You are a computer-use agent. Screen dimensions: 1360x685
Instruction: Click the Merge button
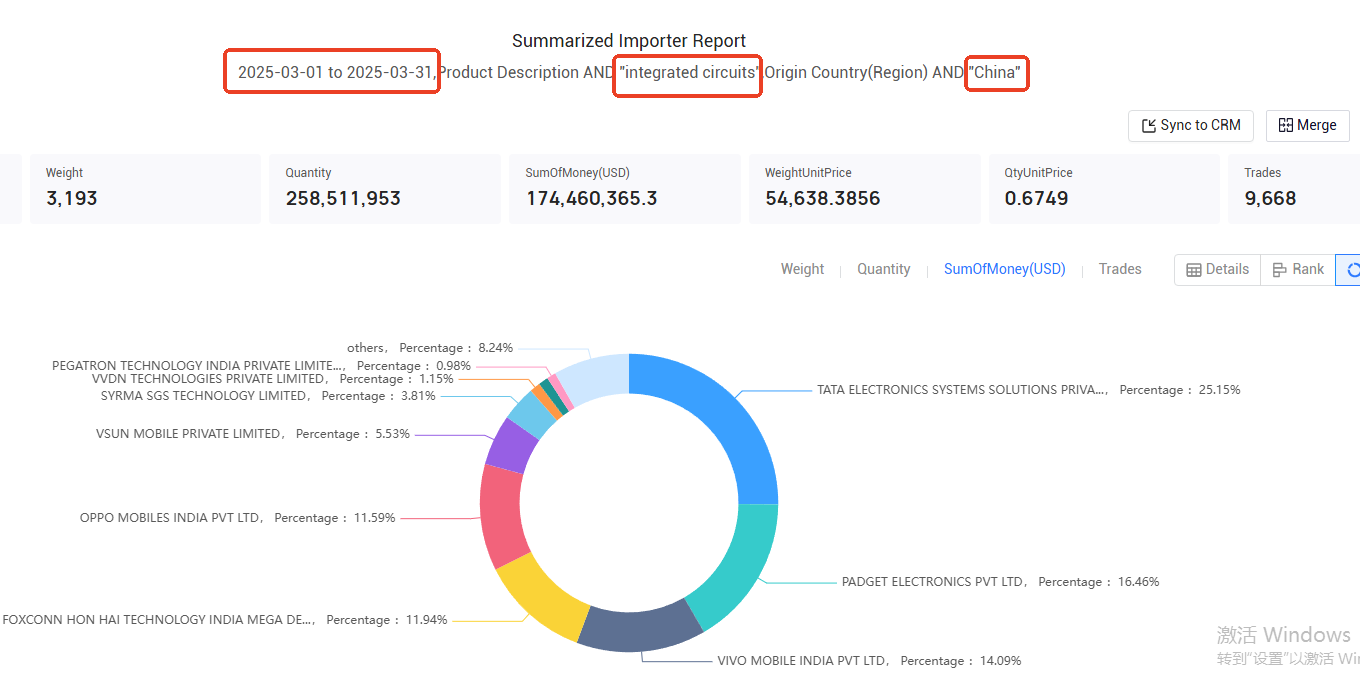(x=1307, y=125)
